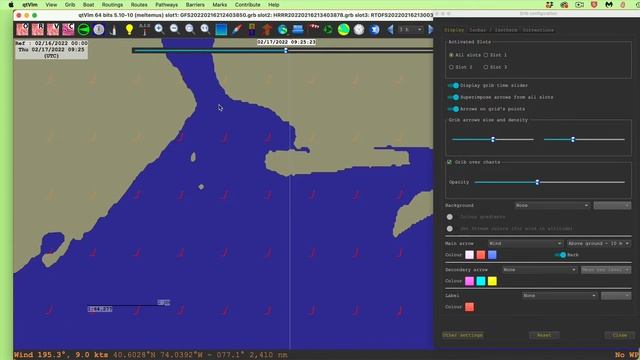This screenshot has height=360, width=640.
Task: Click the Reset button
Action: click(544, 335)
